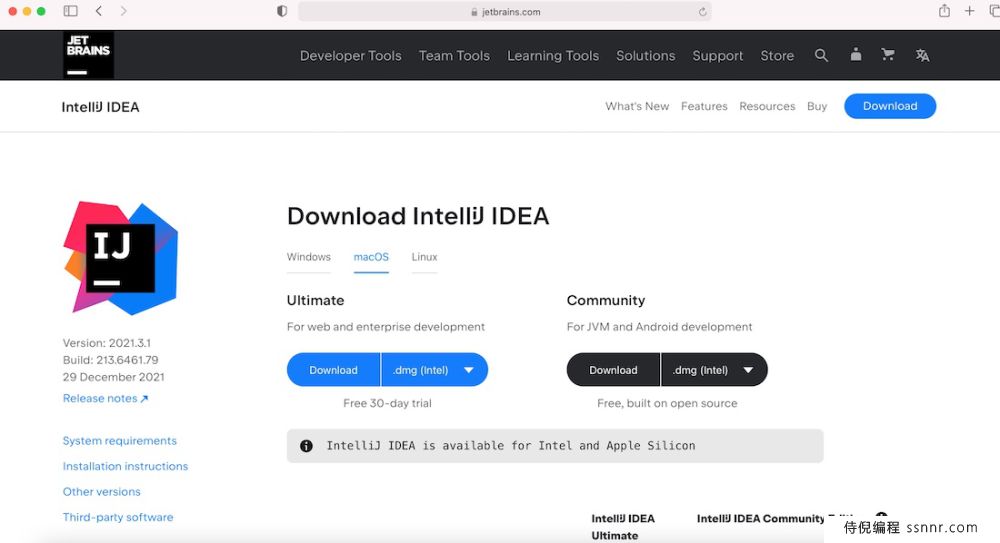Click the '29 December 2021' date text

(114, 377)
